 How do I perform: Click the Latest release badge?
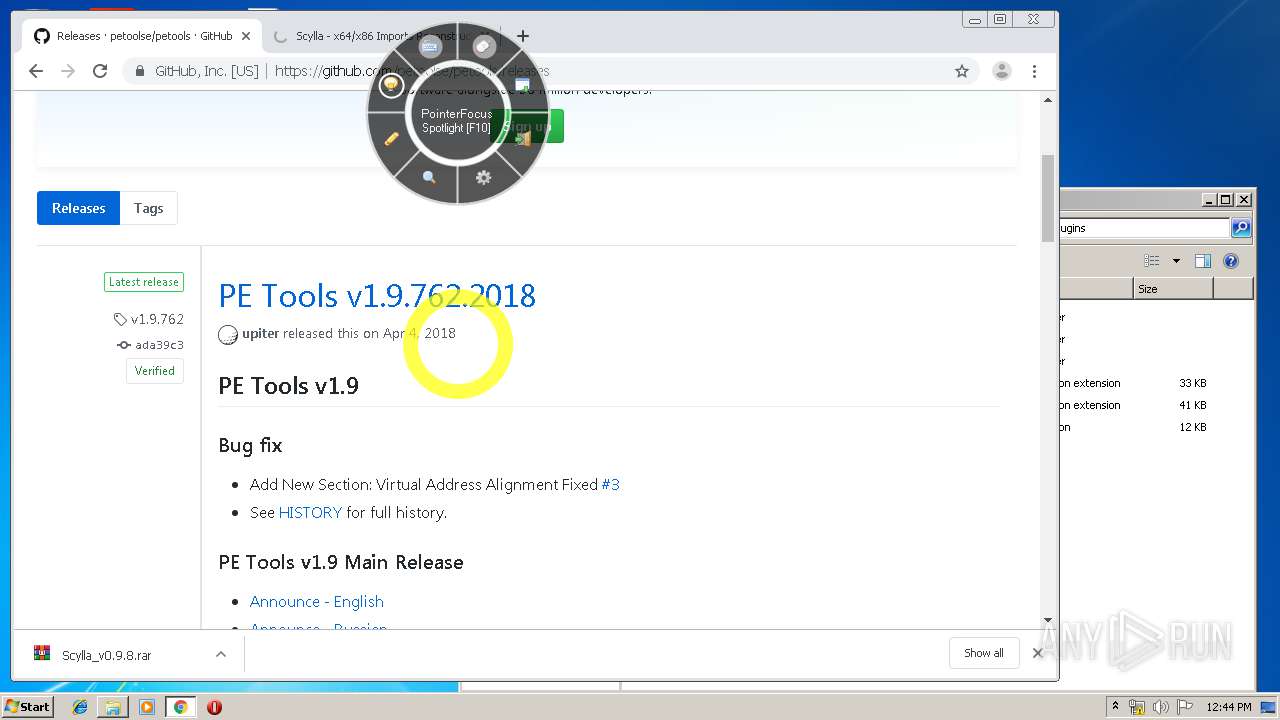click(x=143, y=282)
